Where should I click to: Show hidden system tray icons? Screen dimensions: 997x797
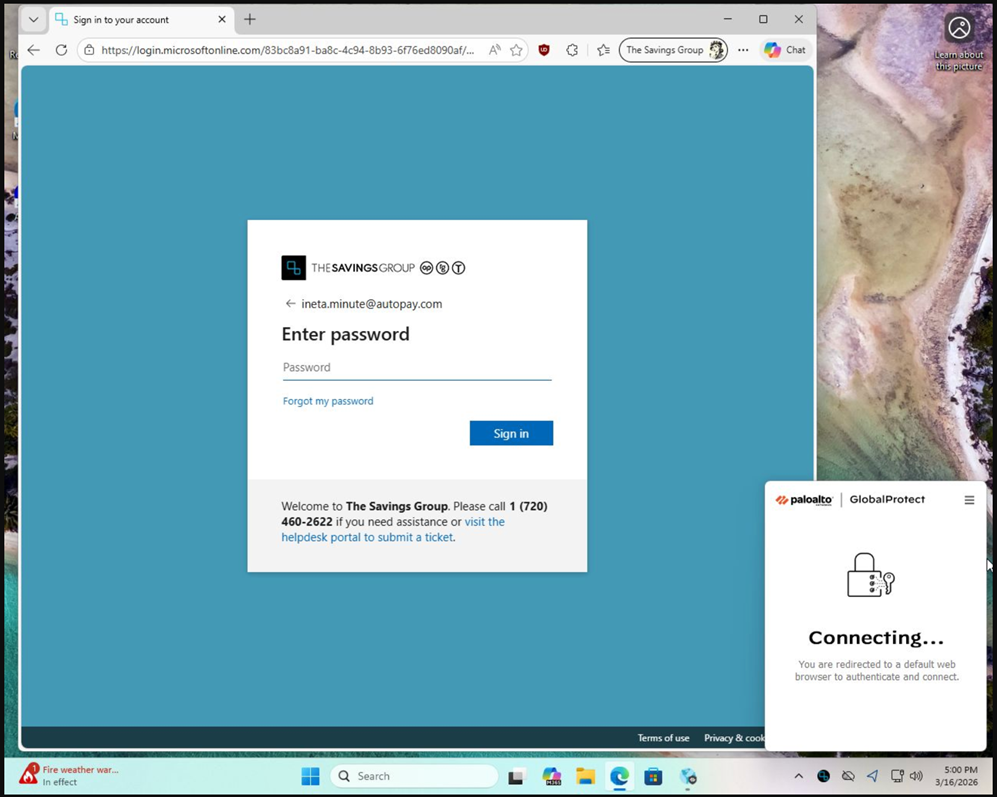(798, 776)
